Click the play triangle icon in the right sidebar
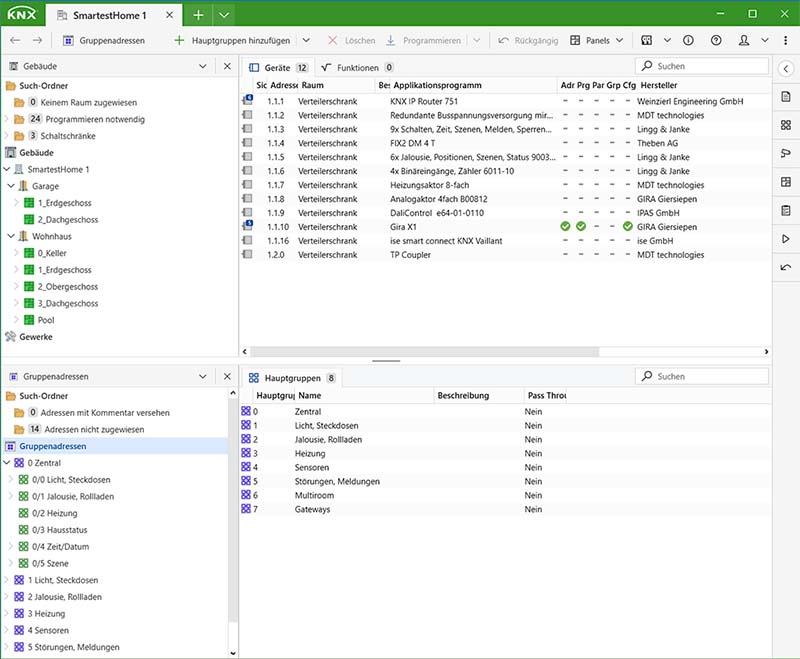This screenshot has height=659, width=800. (x=786, y=239)
